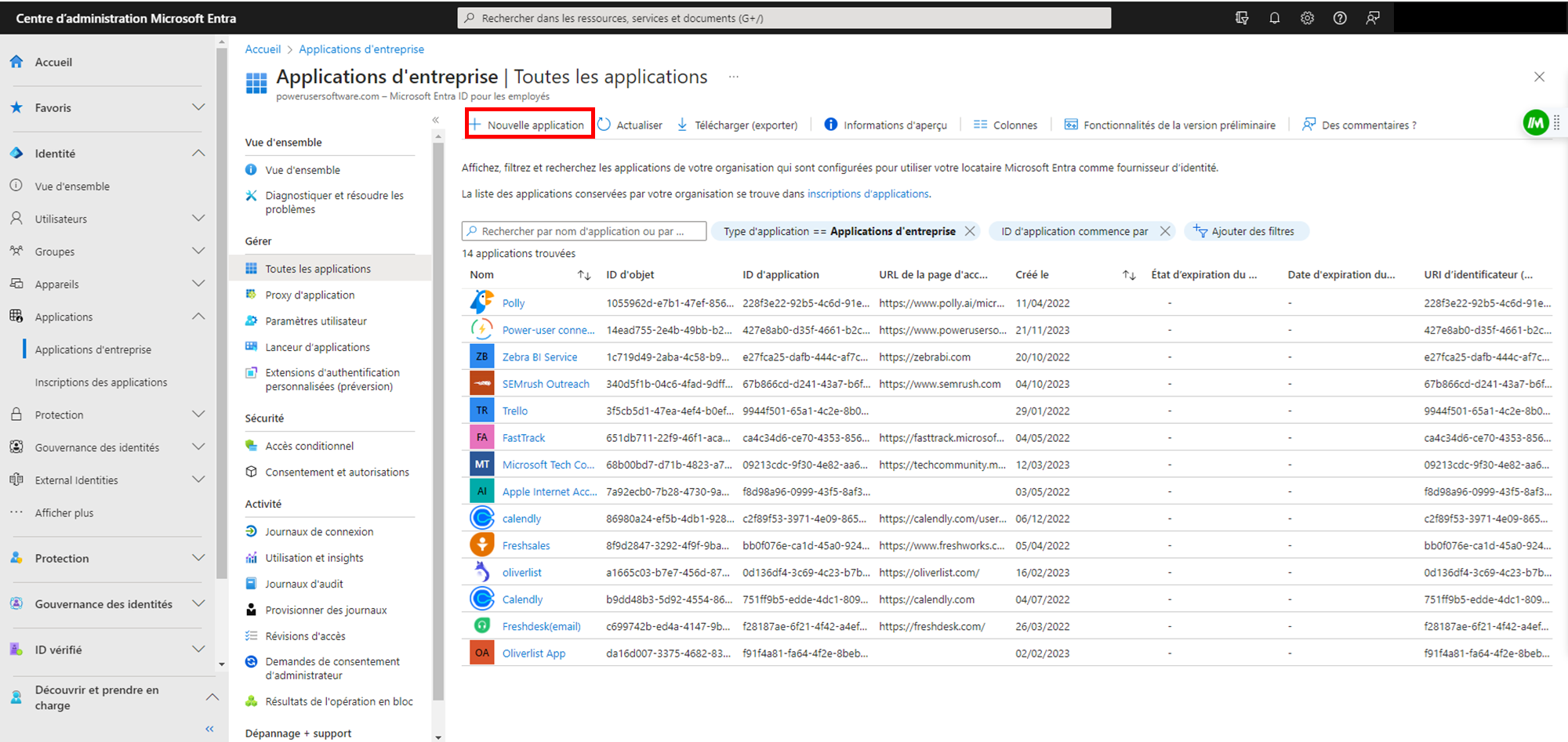Expand External Identities

tap(198, 480)
